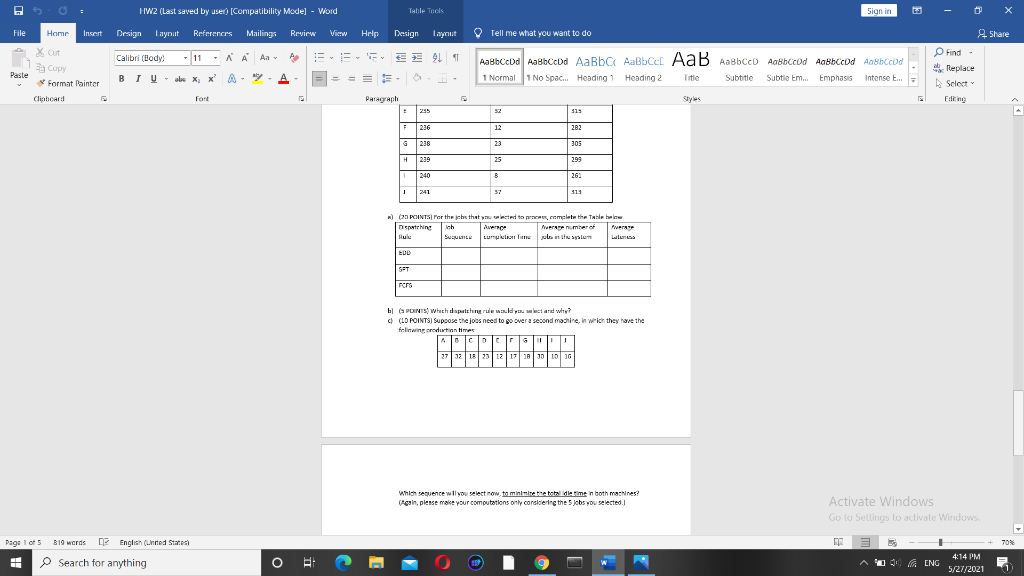1024x576 pixels.
Task: Open the Bullets list dropdown arrow
Action: click(x=331, y=57)
